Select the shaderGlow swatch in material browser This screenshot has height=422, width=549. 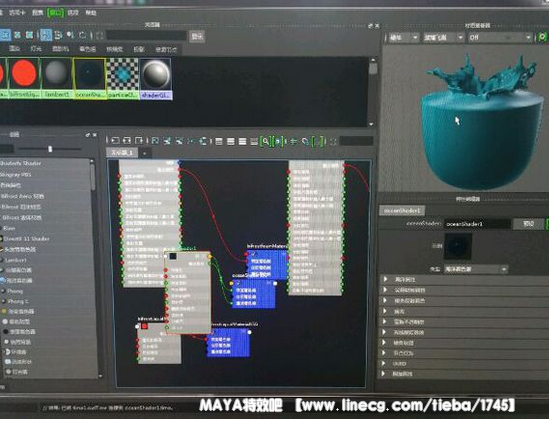156,79
